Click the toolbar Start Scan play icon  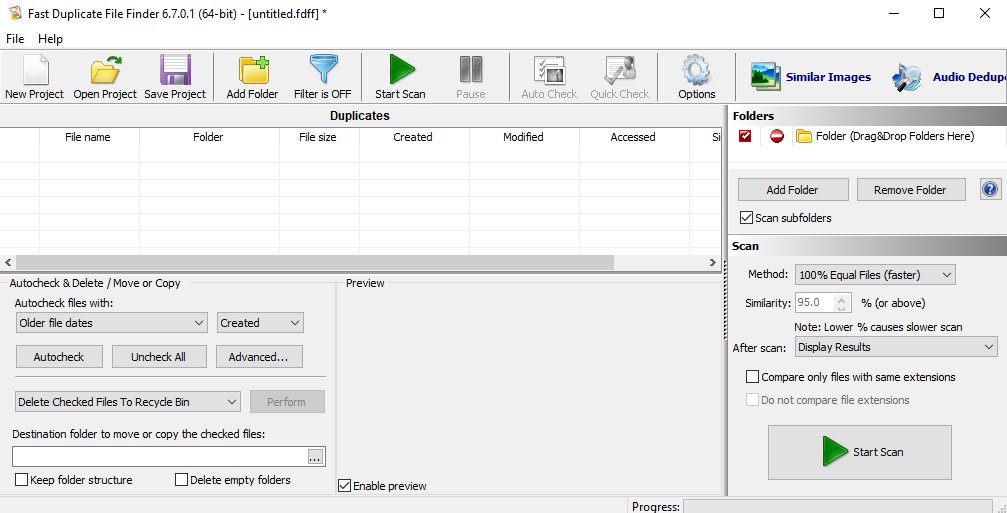(x=401, y=69)
